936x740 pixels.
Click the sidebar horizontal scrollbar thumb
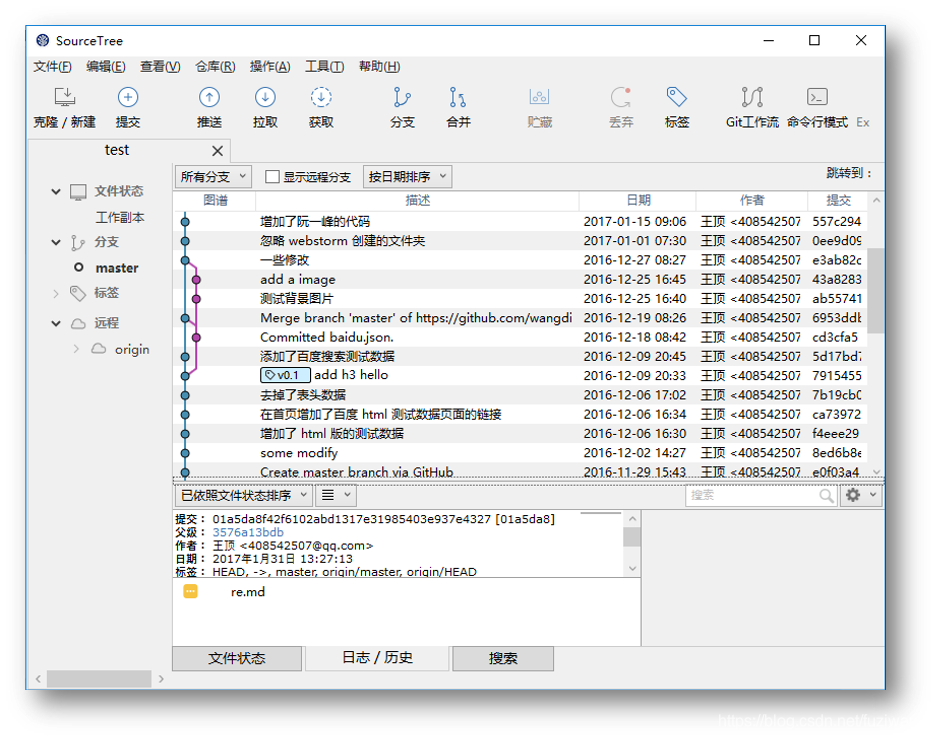click(99, 679)
